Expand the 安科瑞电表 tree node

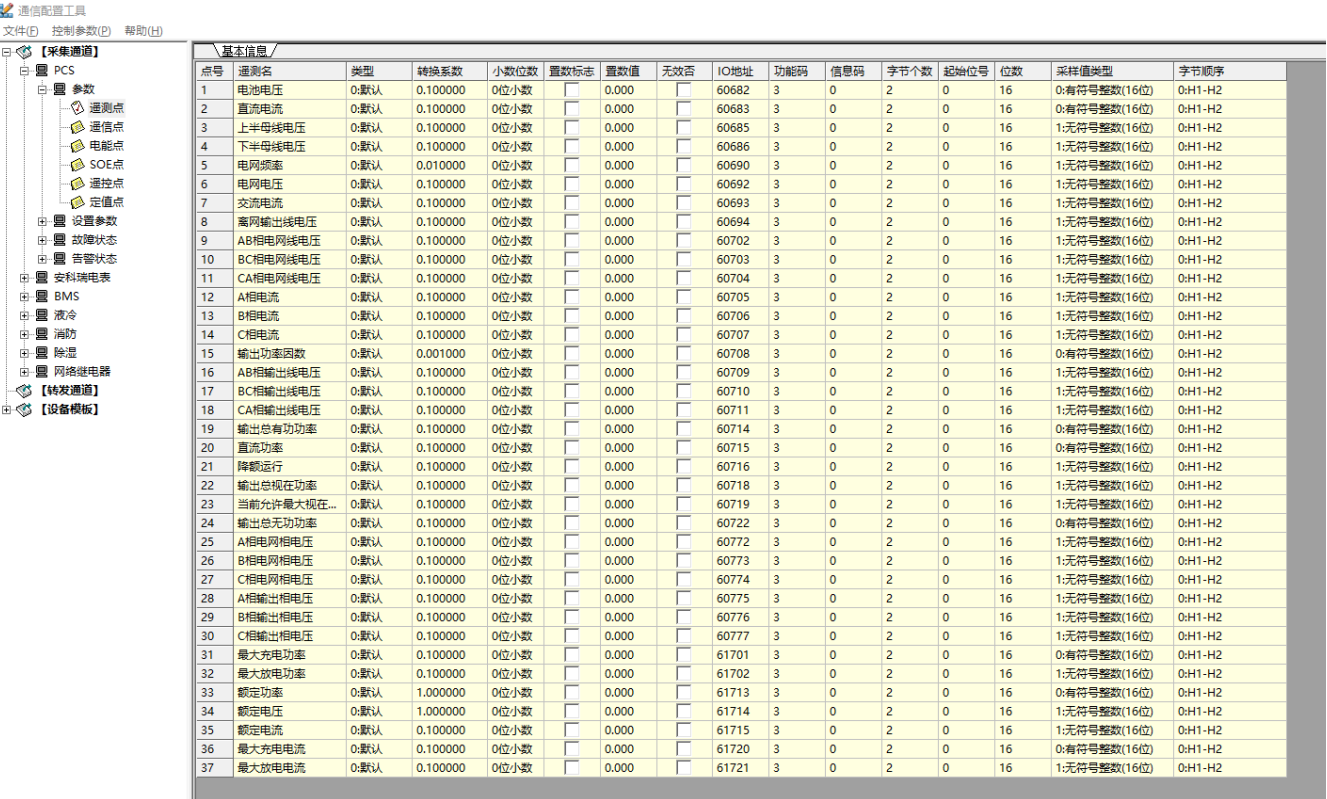pos(24,278)
